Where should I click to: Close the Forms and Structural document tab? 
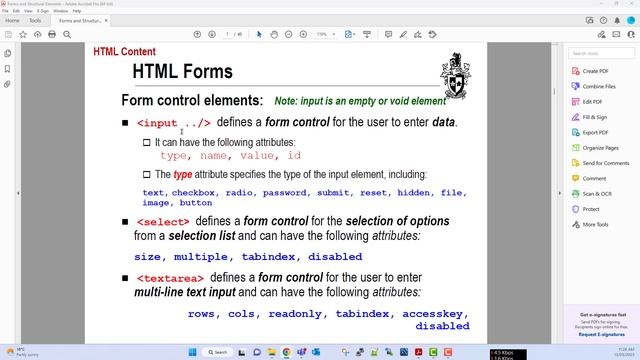point(106,20)
